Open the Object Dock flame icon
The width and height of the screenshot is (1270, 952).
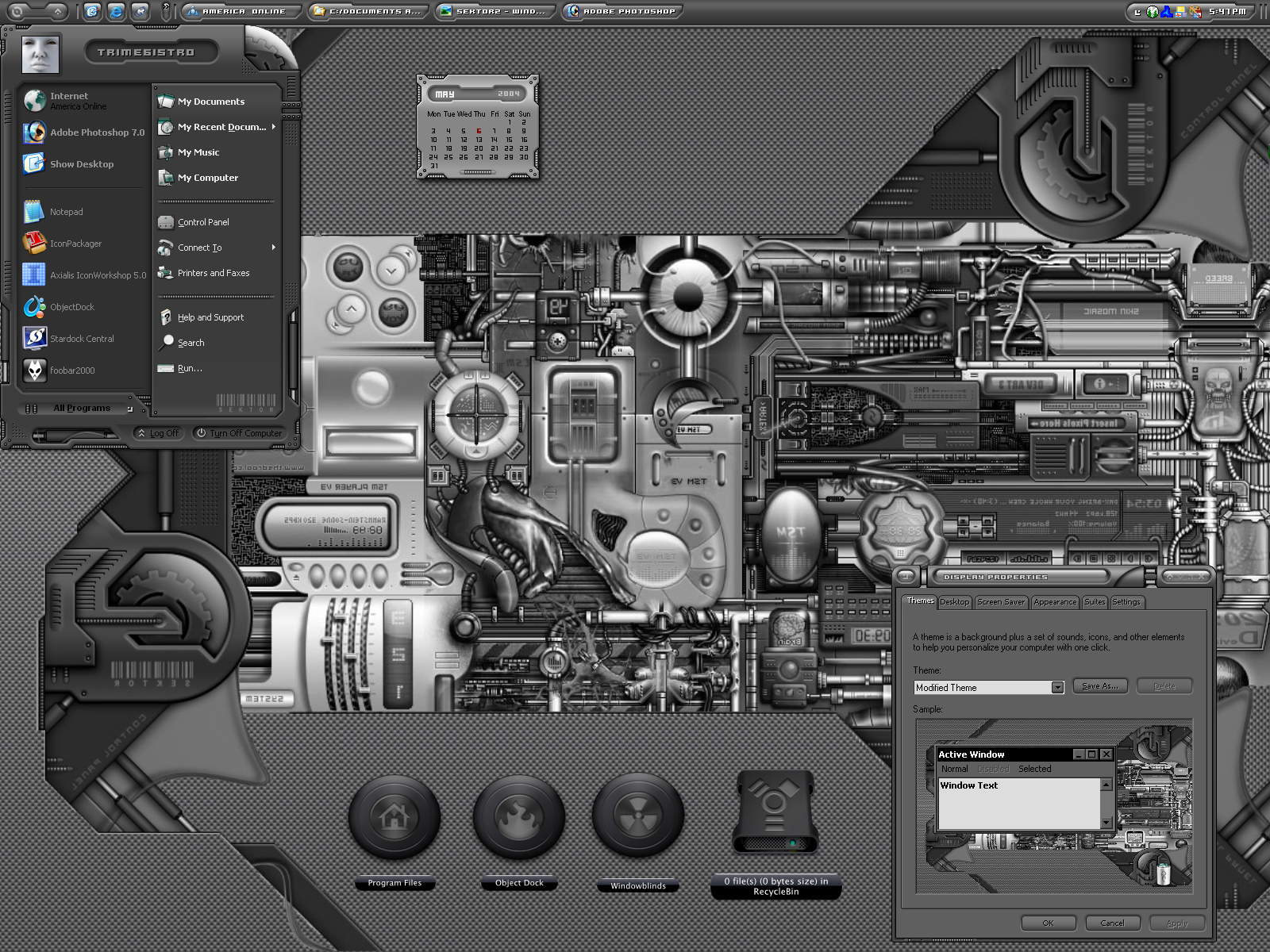point(519,817)
